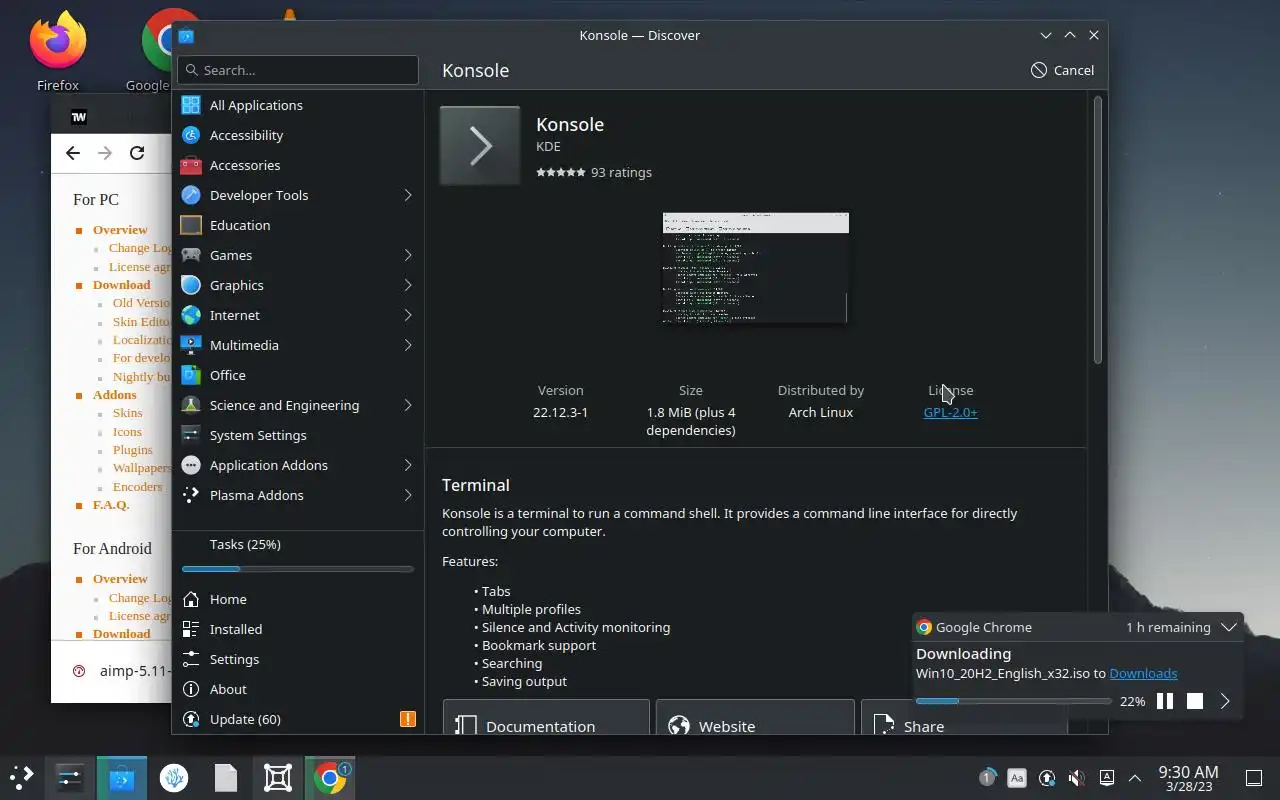
Task: Open the Downloads folder link
Action: 1143,673
